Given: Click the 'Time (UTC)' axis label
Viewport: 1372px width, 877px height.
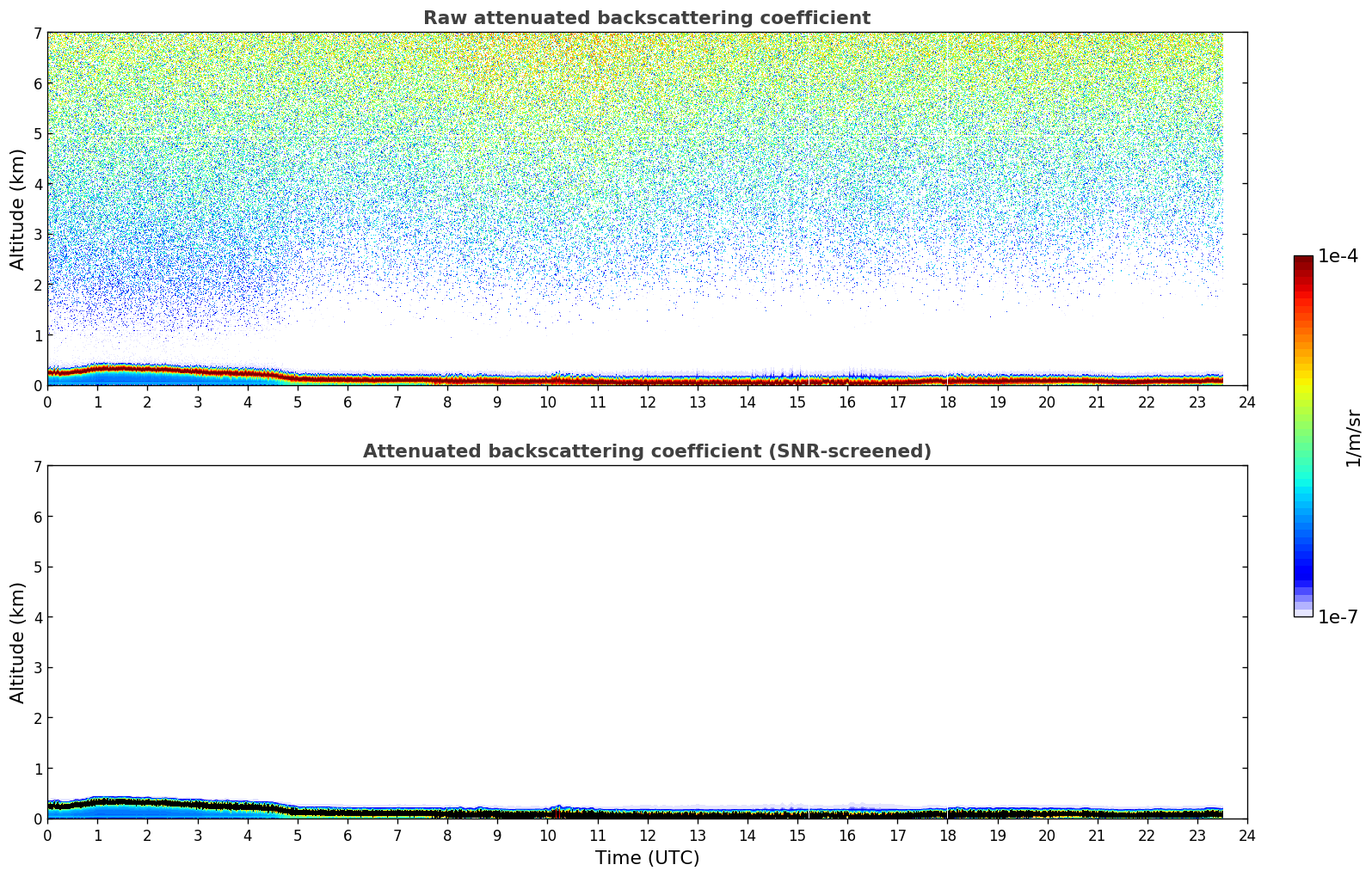Looking at the screenshot, I should [x=647, y=858].
